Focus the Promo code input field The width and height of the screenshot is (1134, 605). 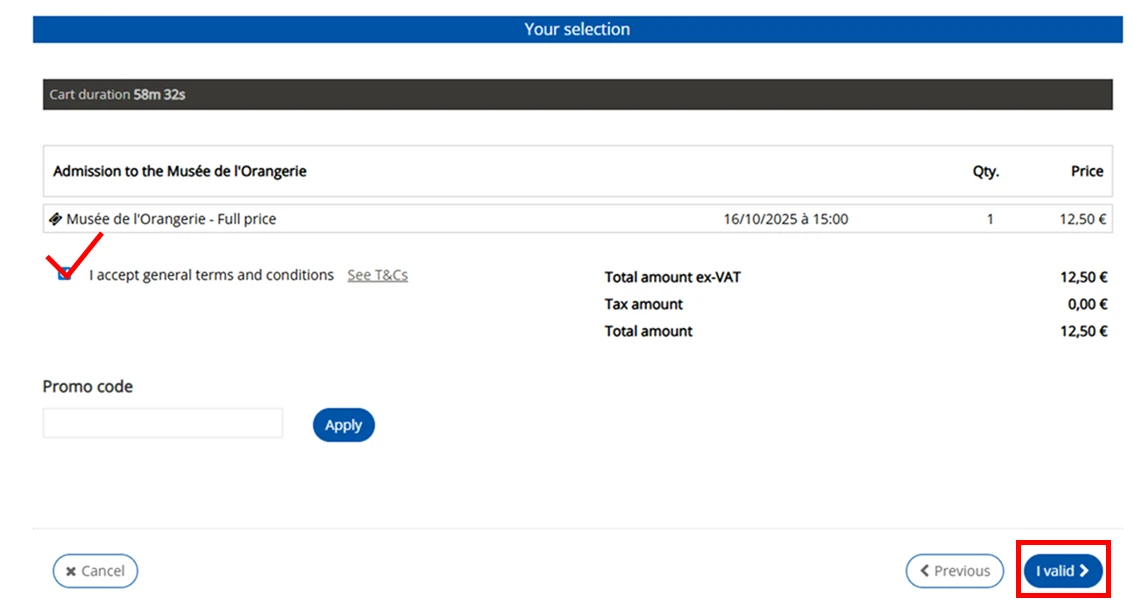pos(163,423)
